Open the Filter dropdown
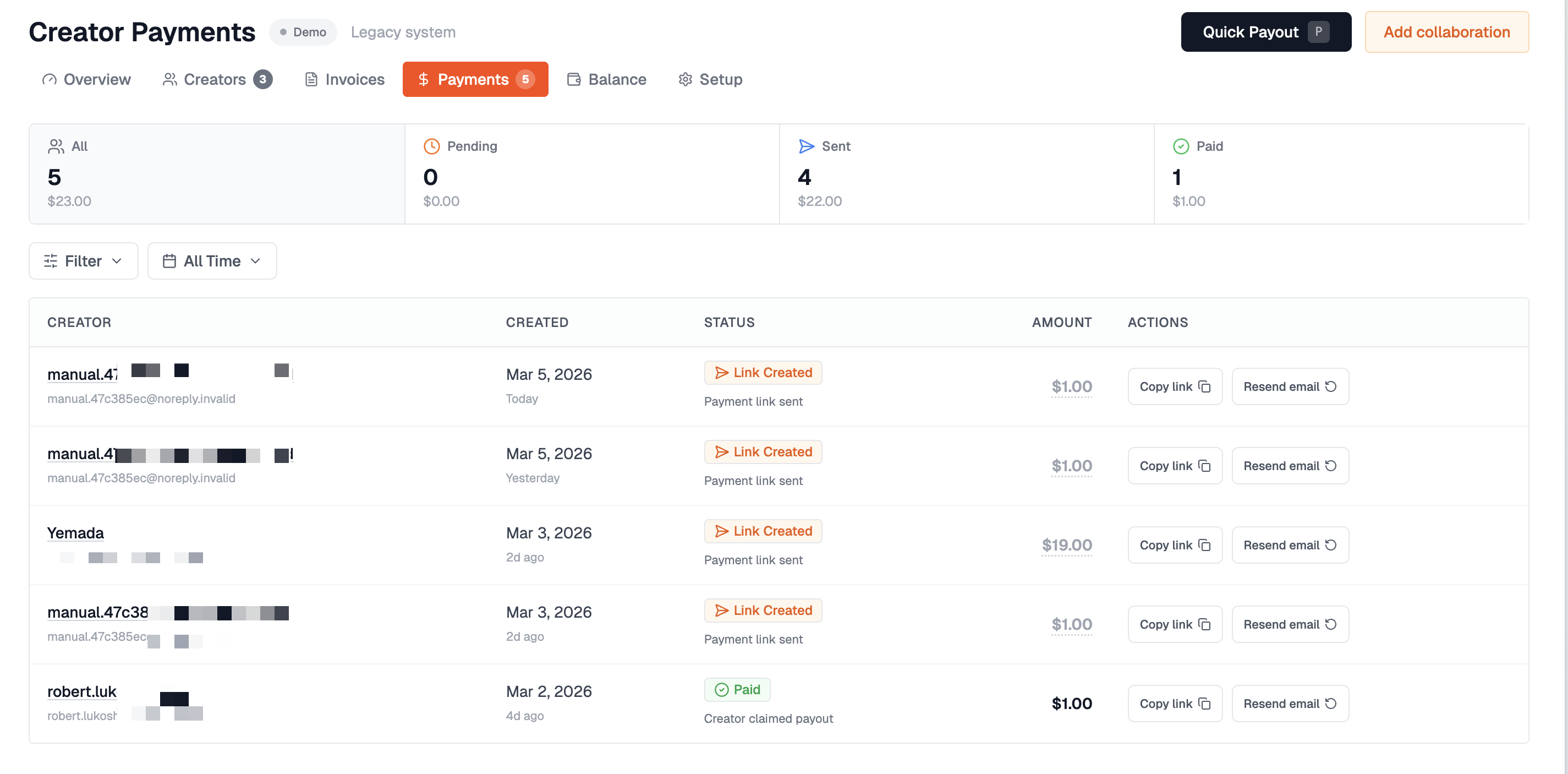This screenshot has height=774, width=1568. click(x=84, y=260)
